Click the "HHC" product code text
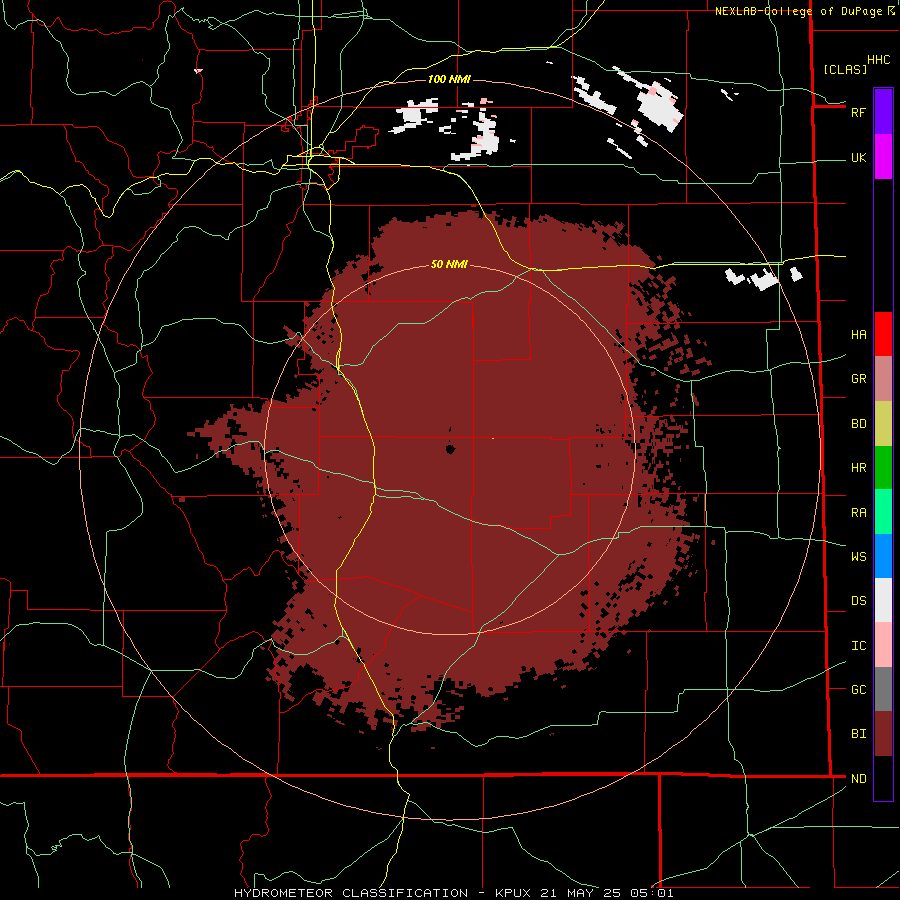The width and height of the screenshot is (900, 900). pyautogui.click(x=879, y=60)
